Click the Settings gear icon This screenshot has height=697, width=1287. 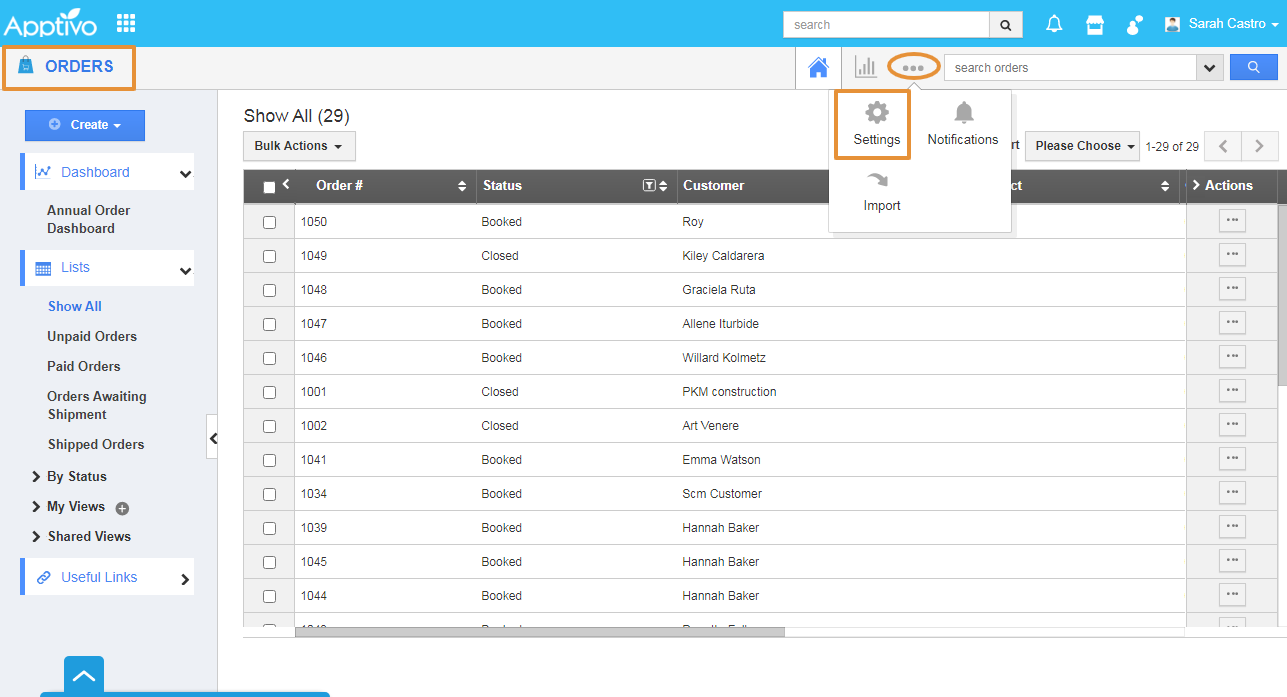pyautogui.click(x=876, y=113)
